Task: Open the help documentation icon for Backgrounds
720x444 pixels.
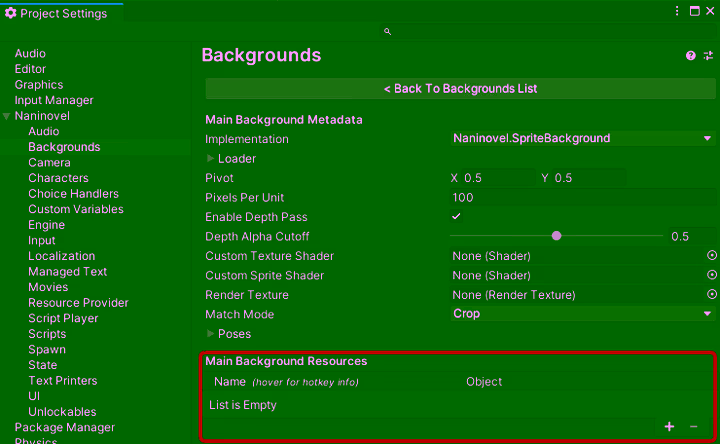Action: click(690, 56)
